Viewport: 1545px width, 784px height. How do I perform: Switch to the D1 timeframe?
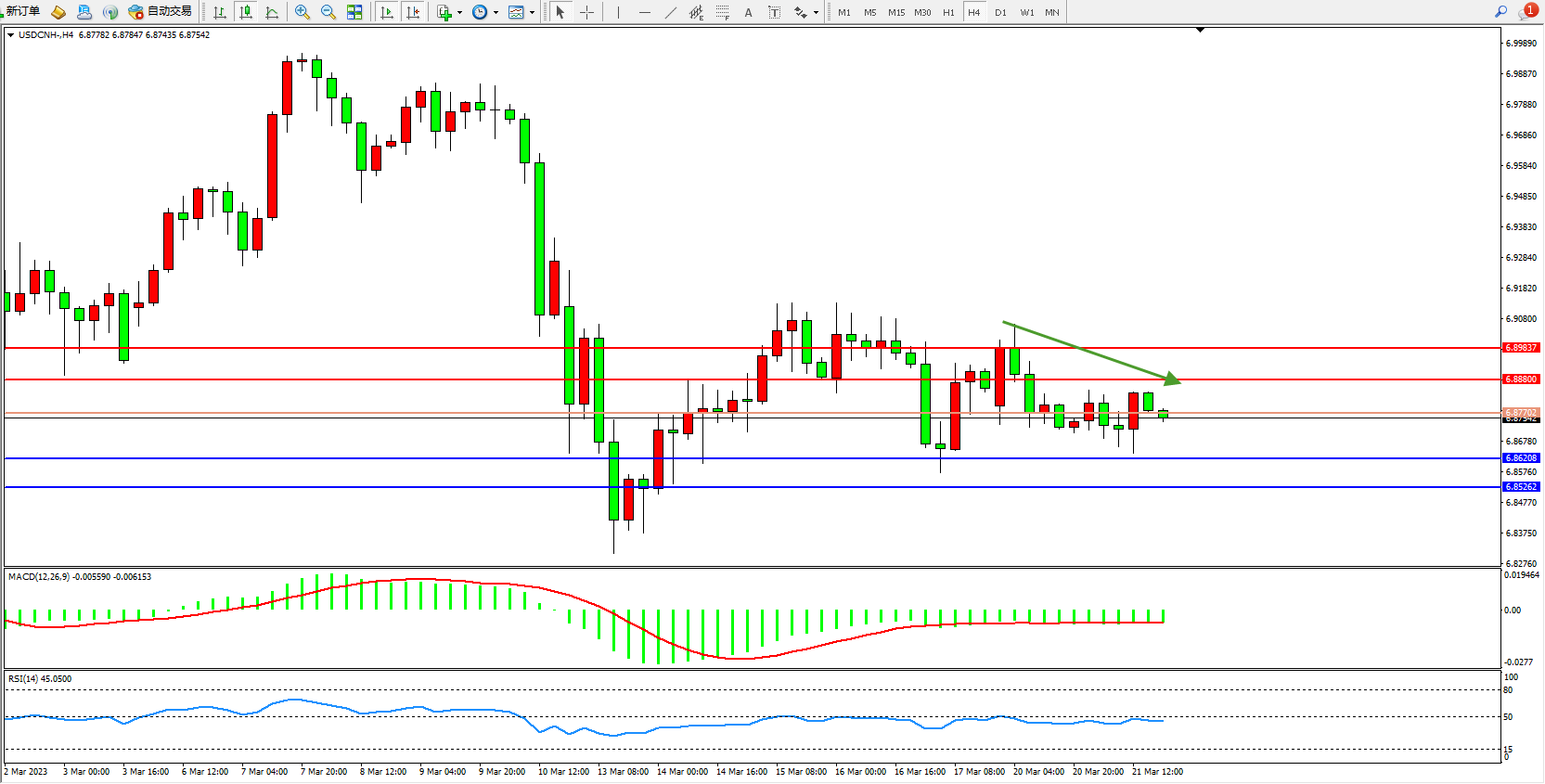[1000, 12]
